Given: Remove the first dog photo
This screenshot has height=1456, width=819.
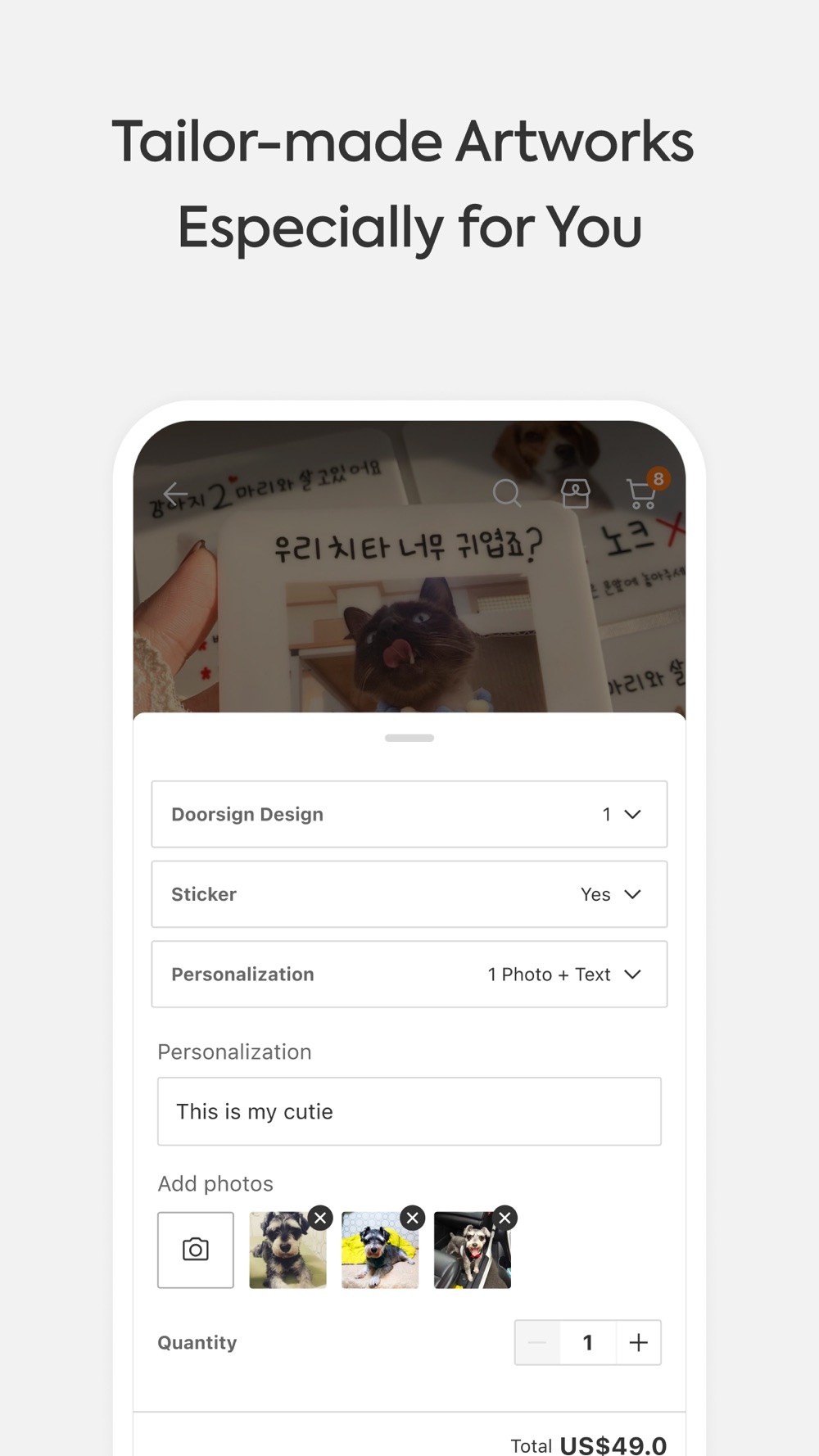Looking at the screenshot, I should coord(321,1218).
